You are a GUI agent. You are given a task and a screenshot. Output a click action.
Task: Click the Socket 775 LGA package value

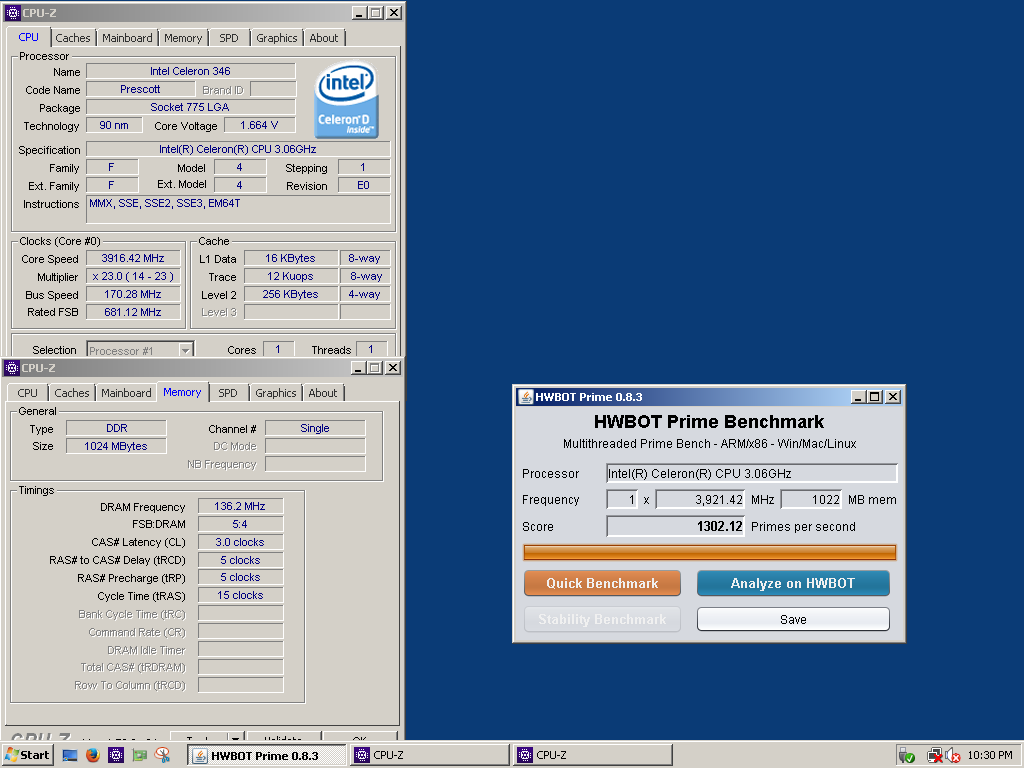point(191,107)
